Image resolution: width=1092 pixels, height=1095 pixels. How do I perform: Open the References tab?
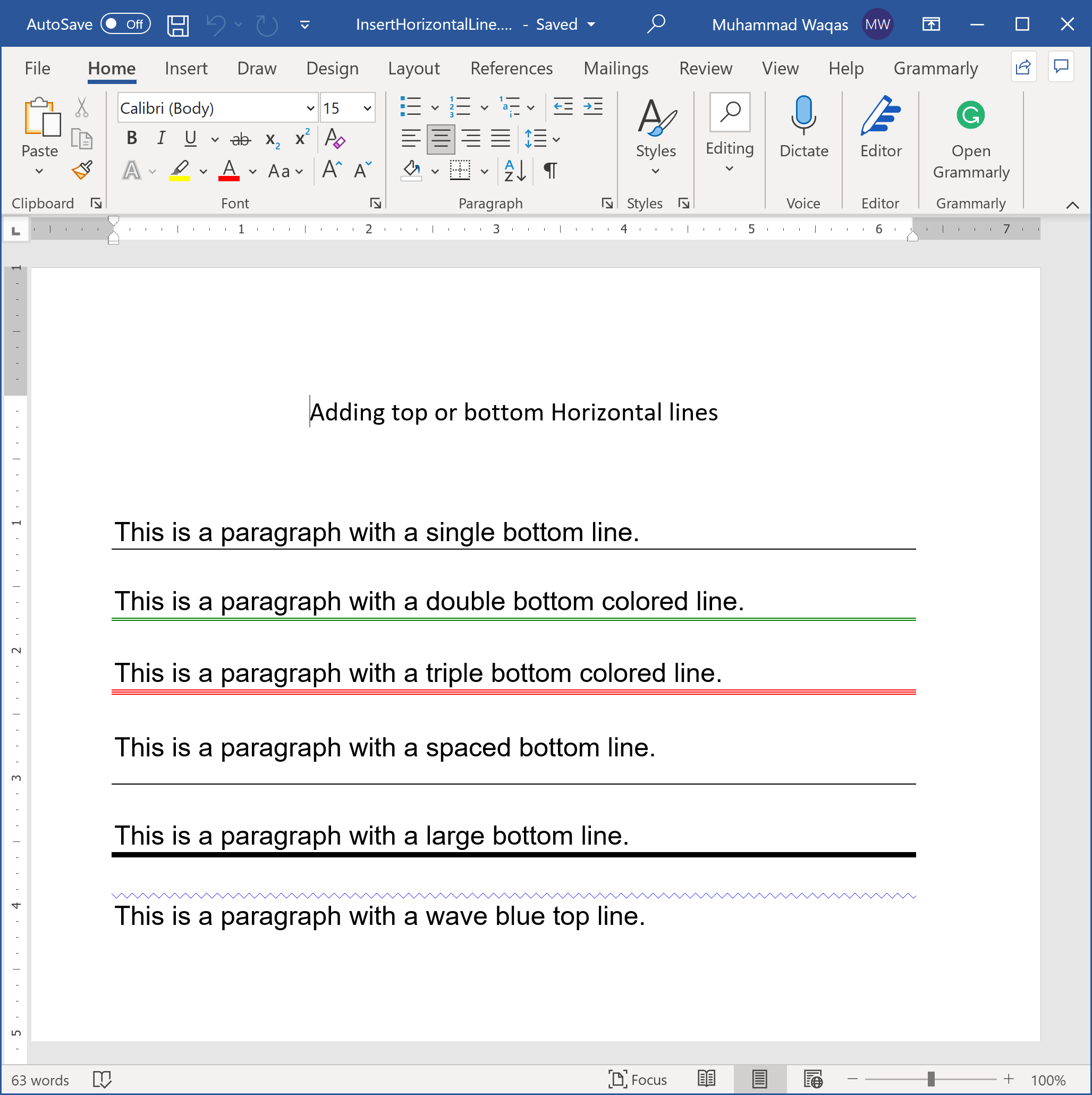tap(511, 69)
